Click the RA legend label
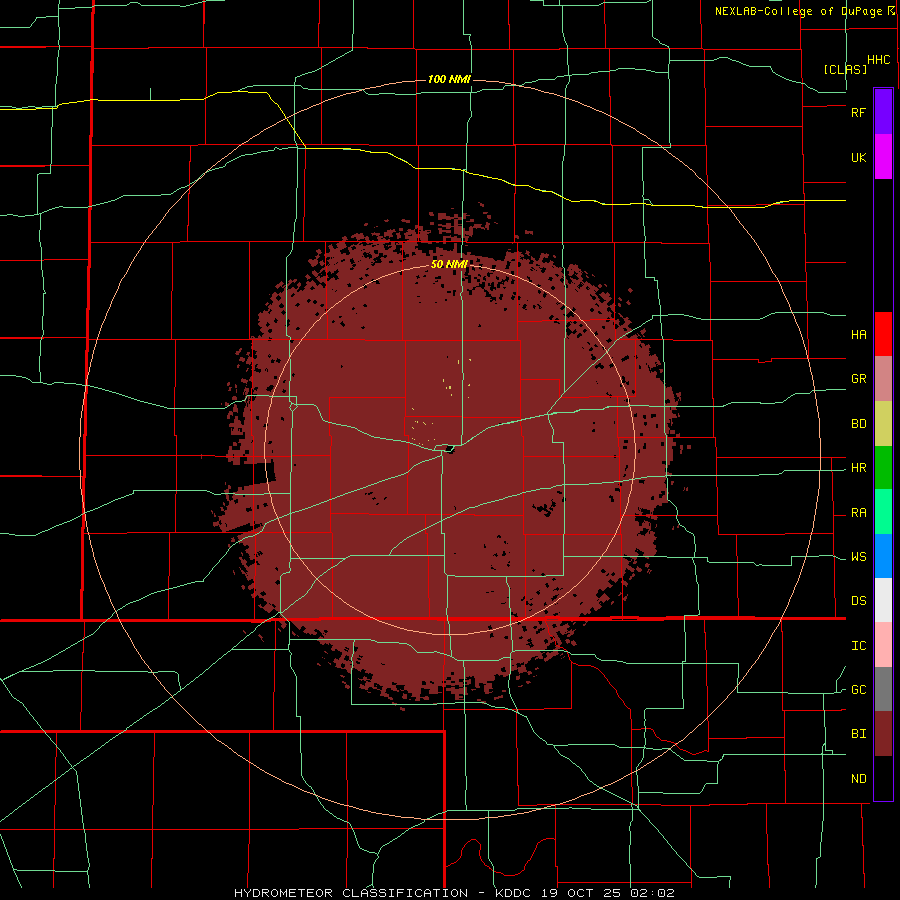Image resolution: width=900 pixels, height=900 pixels. [x=859, y=513]
